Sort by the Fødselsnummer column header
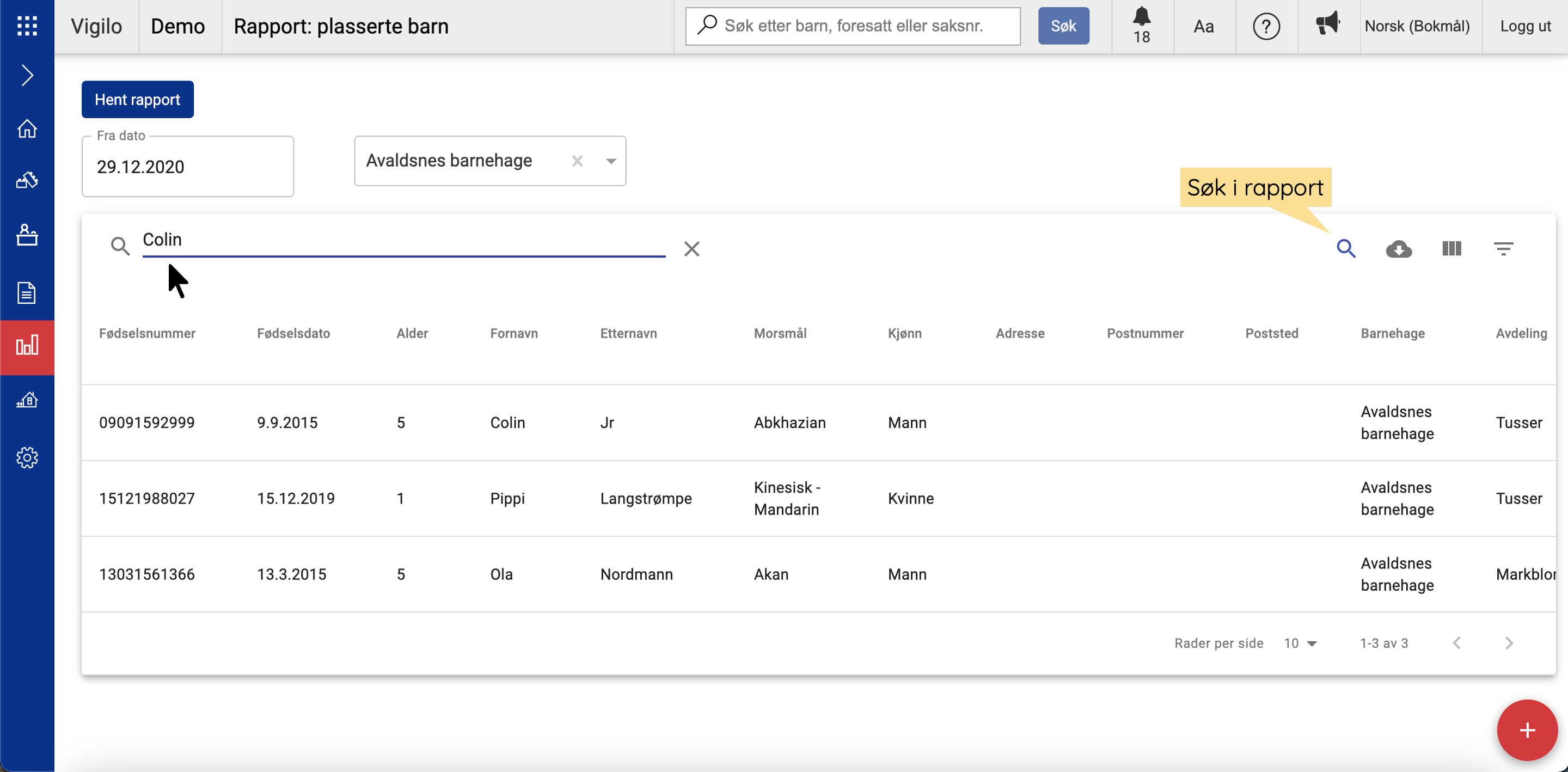Viewport: 1568px width, 772px height. tap(146, 333)
